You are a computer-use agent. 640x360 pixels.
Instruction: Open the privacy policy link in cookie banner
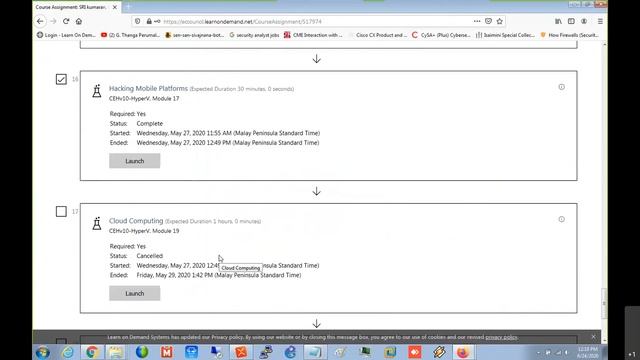501,337
